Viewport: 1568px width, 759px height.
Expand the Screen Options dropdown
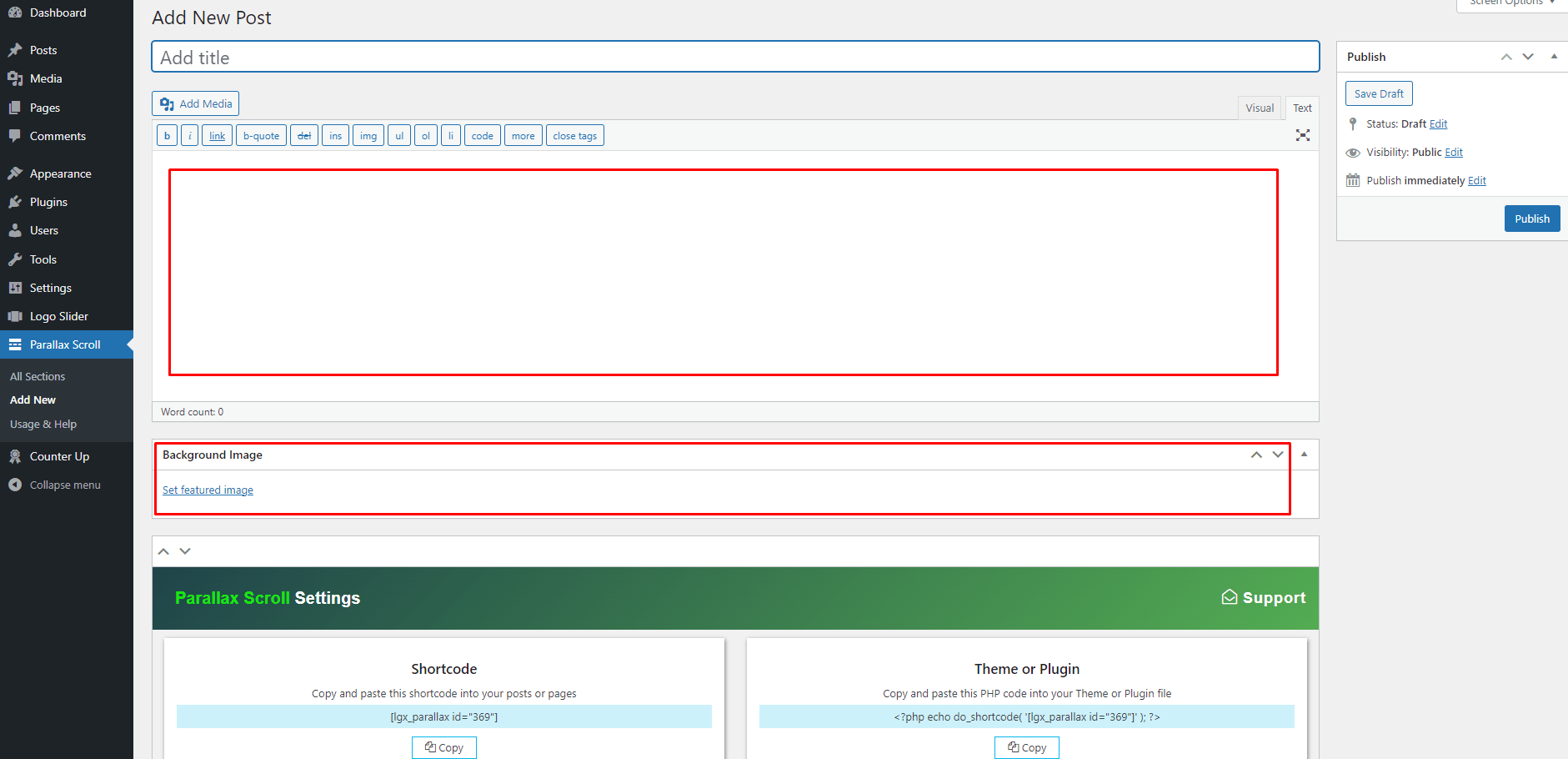tap(1512, 4)
